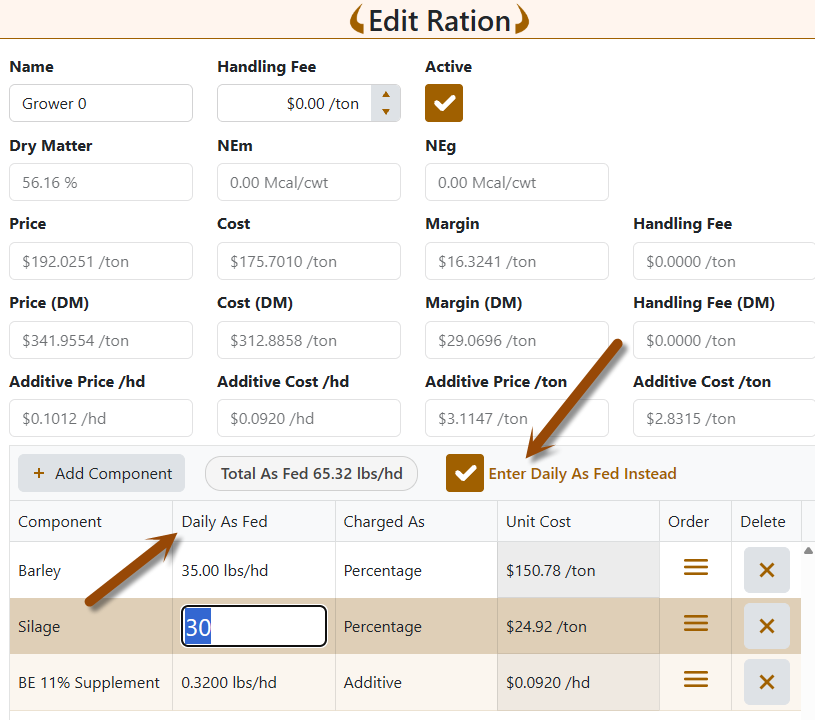Click the Barley row reorder handle
The width and height of the screenshot is (815, 720).
pyautogui.click(x=695, y=567)
